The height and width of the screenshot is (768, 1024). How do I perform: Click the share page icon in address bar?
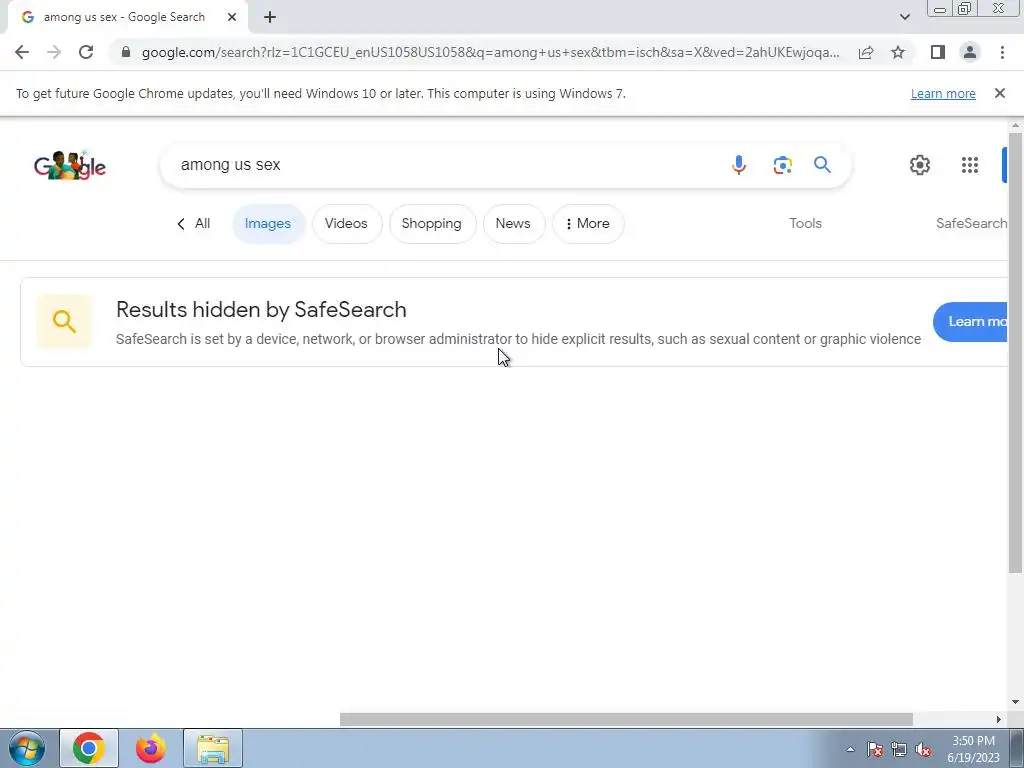pos(866,52)
